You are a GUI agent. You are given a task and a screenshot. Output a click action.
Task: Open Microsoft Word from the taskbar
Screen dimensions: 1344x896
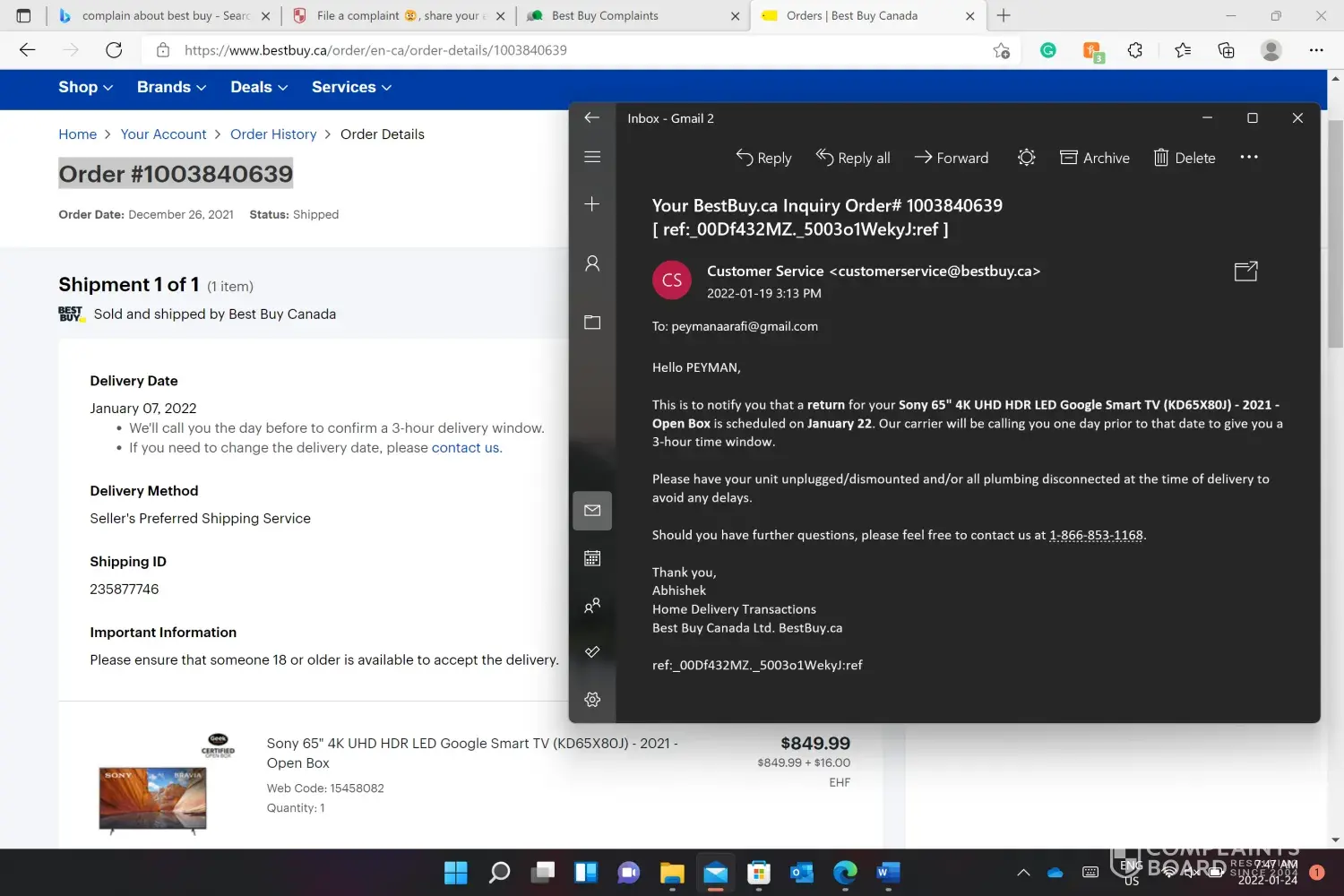click(887, 872)
